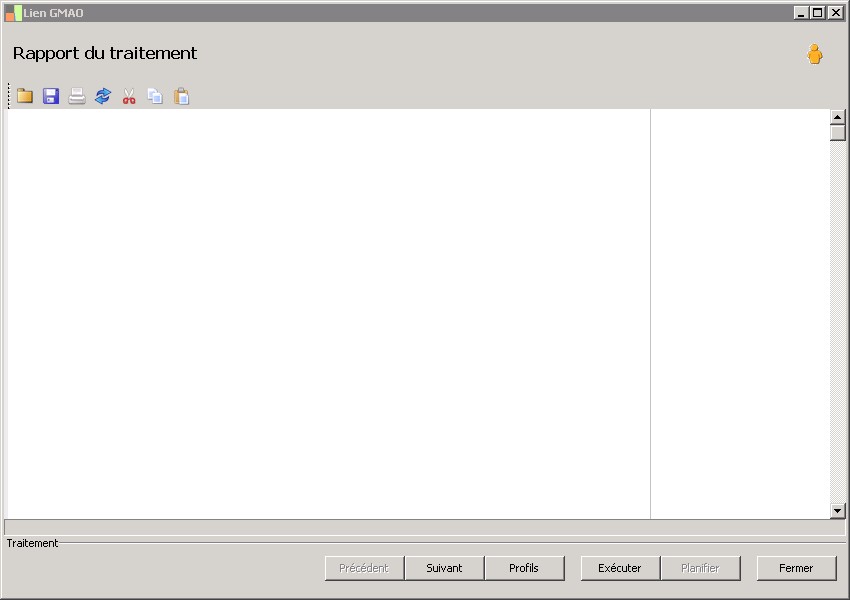850x600 pixels.
Task: Click the Suivant button
Action: click(444, 568)
